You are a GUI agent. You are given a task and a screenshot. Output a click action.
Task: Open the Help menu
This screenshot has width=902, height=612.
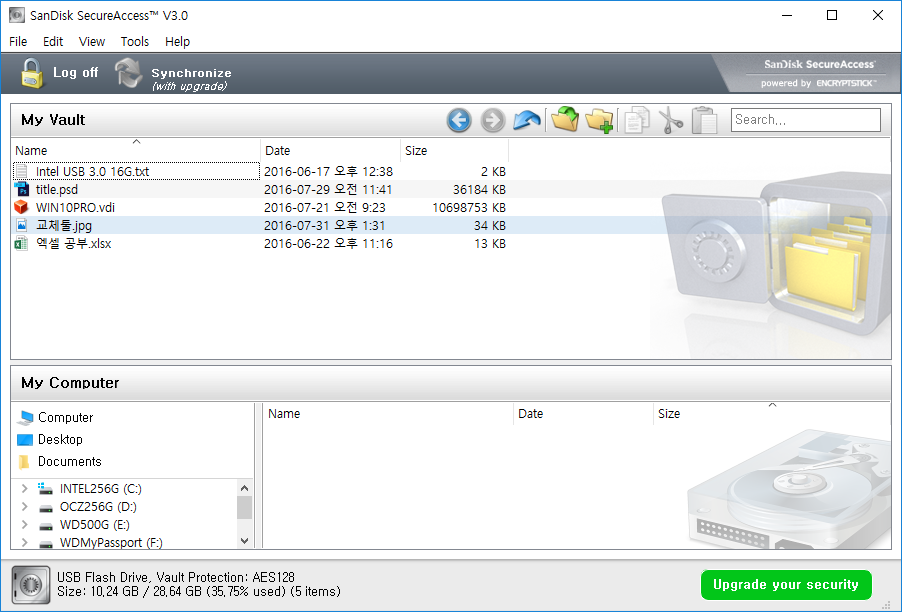(x=177, y=41)
